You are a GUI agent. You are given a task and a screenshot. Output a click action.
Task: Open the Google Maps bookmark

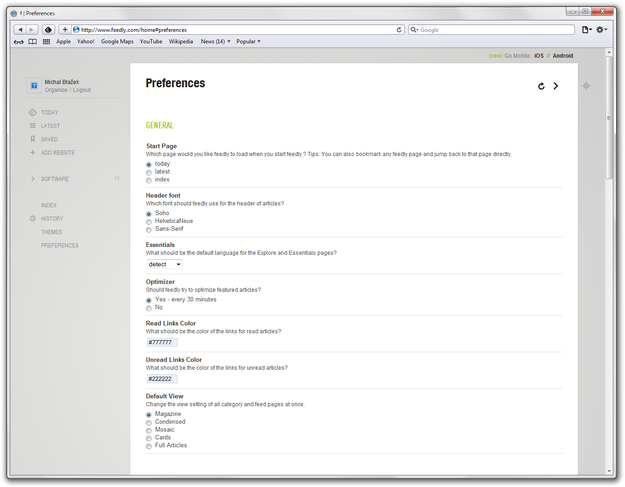117,41
